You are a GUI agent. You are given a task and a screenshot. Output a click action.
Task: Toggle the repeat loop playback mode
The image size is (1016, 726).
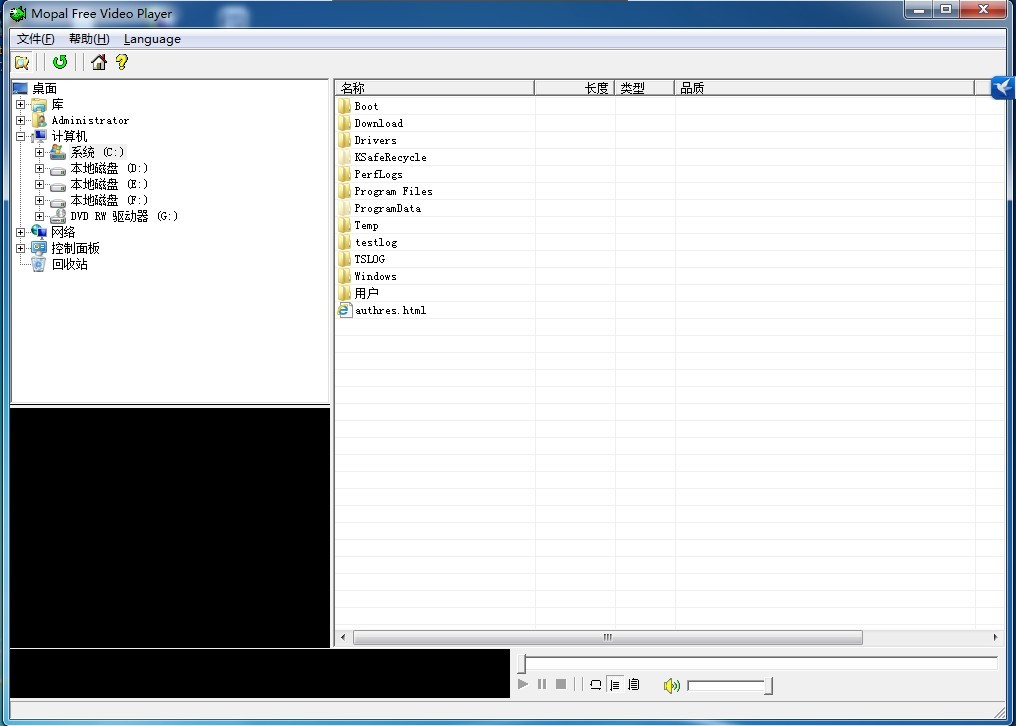(x=596, y=685)
